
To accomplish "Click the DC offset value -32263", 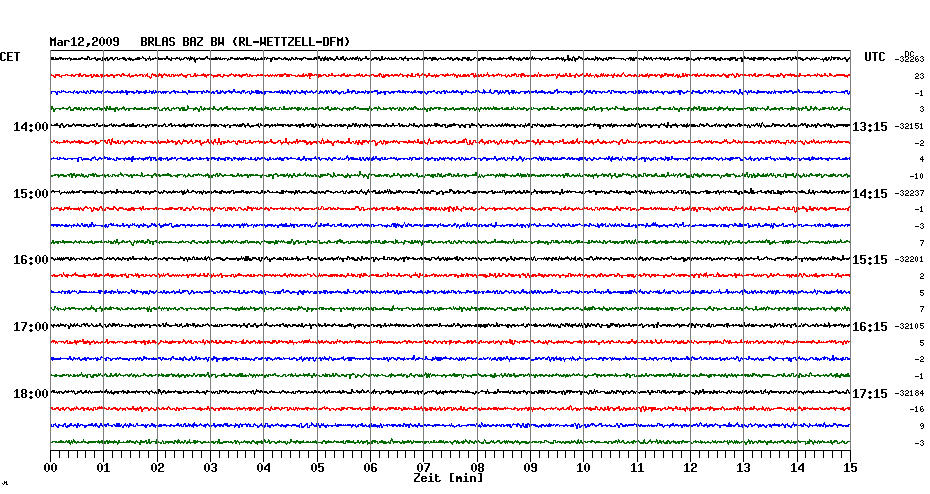I will [910, 59].
